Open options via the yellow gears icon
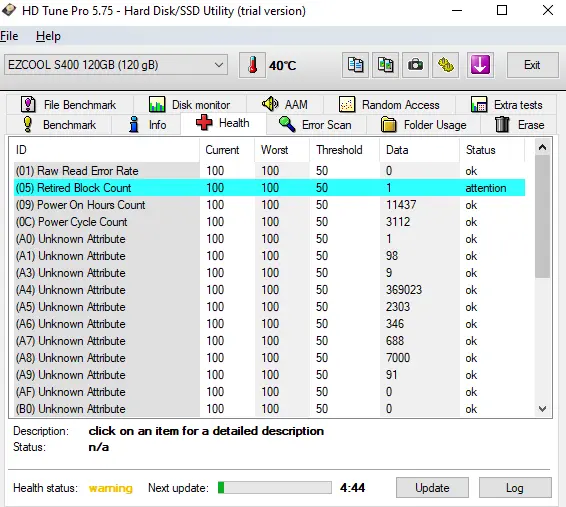 446,65
